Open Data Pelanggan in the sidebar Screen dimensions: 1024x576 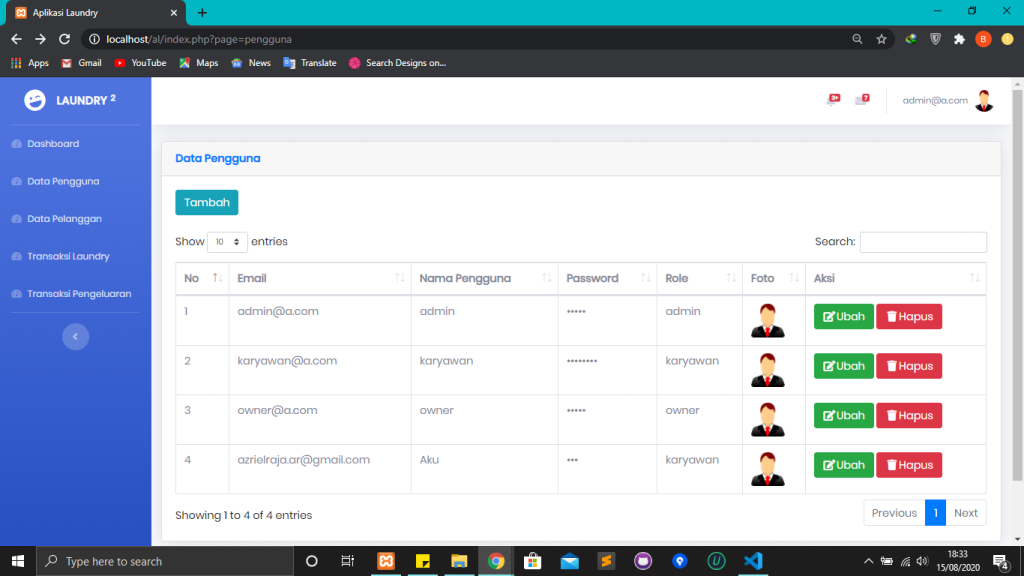tap(64, 219)
